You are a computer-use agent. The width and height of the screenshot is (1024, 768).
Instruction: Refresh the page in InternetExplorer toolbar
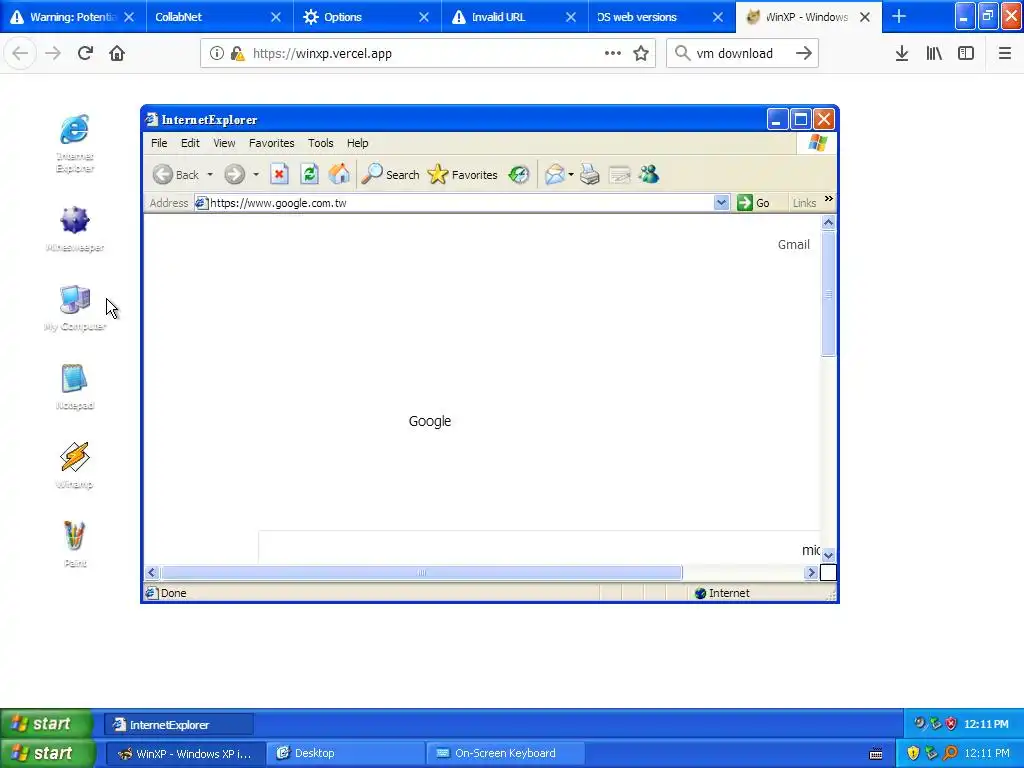tap(309, 174)
